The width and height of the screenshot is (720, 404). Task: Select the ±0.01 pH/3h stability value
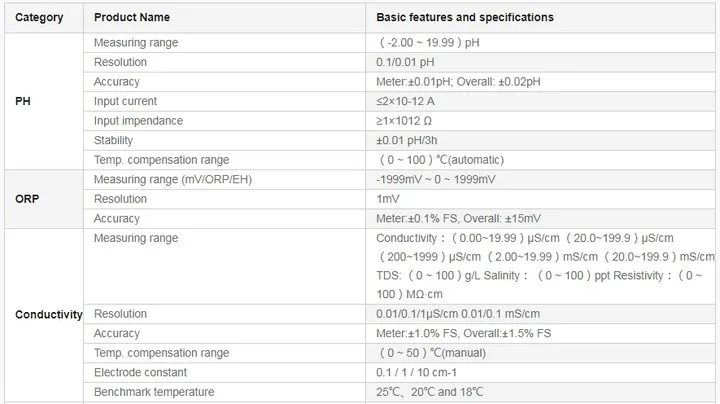coord(413,140)
